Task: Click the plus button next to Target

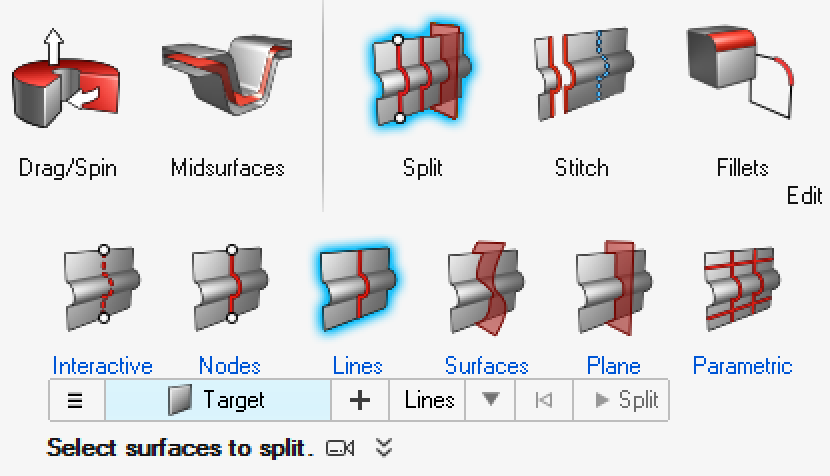Action: tap(360, 400)
